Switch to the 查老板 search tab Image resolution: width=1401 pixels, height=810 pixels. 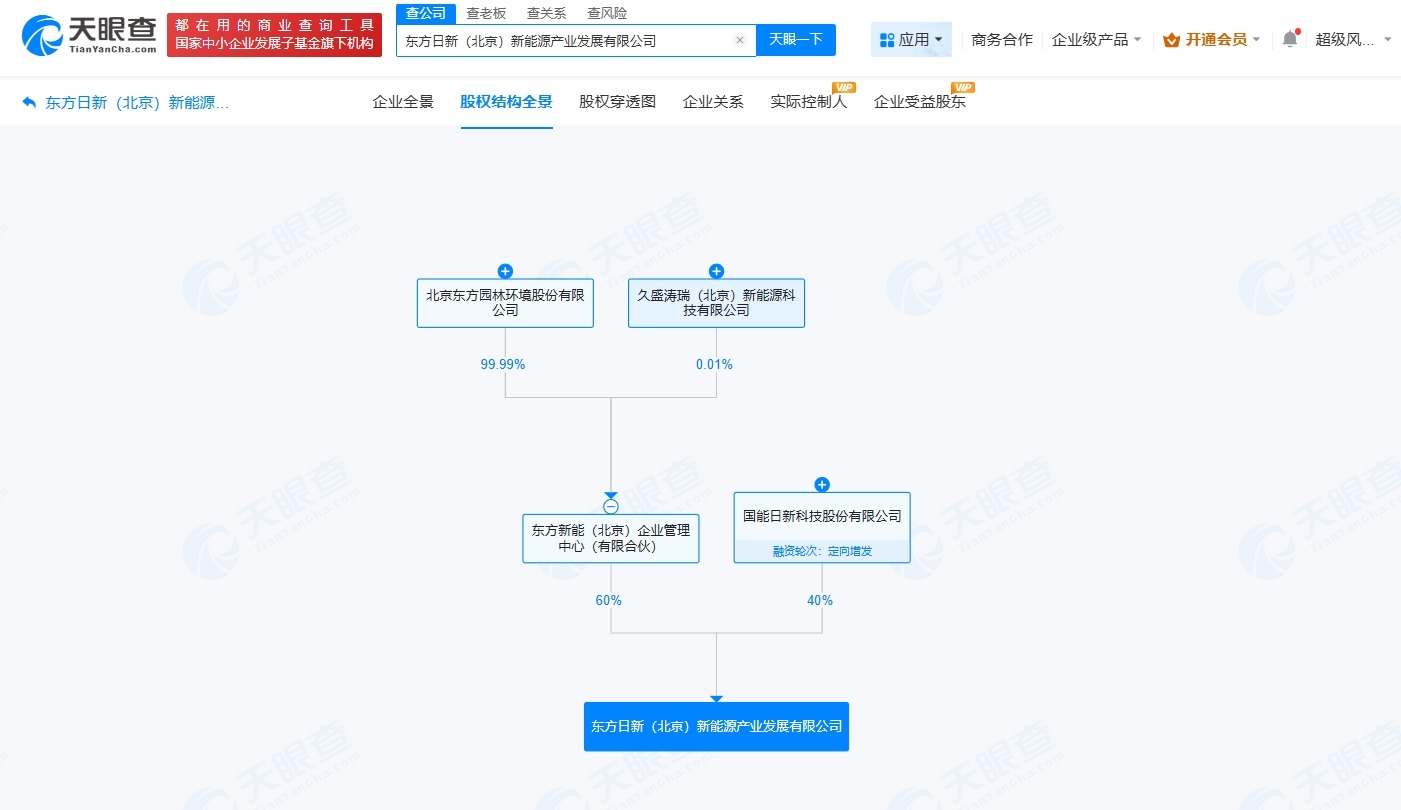click(x=486, y=13)
